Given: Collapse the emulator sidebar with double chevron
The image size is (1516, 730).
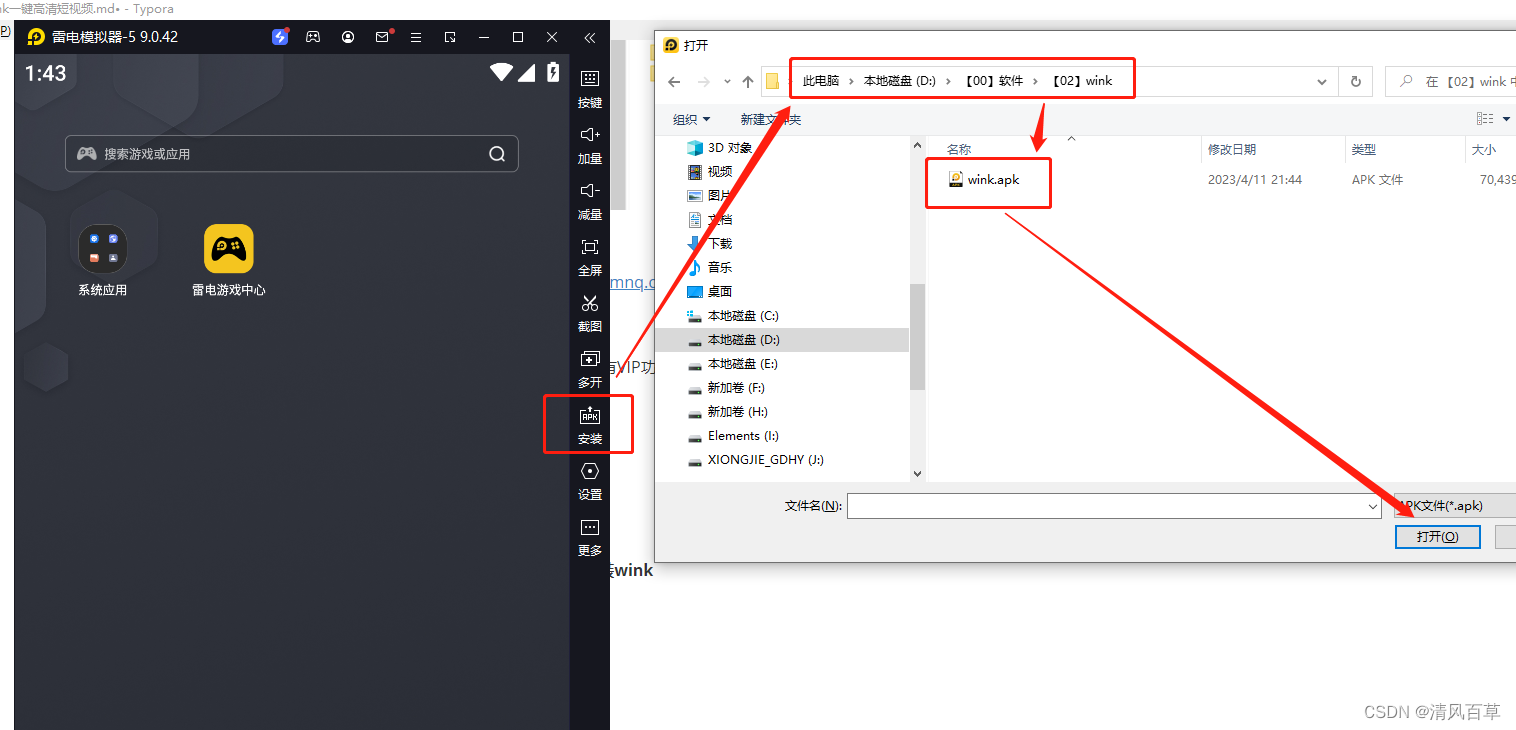Looking at the screenshot, I should click(x=590, y=38).
